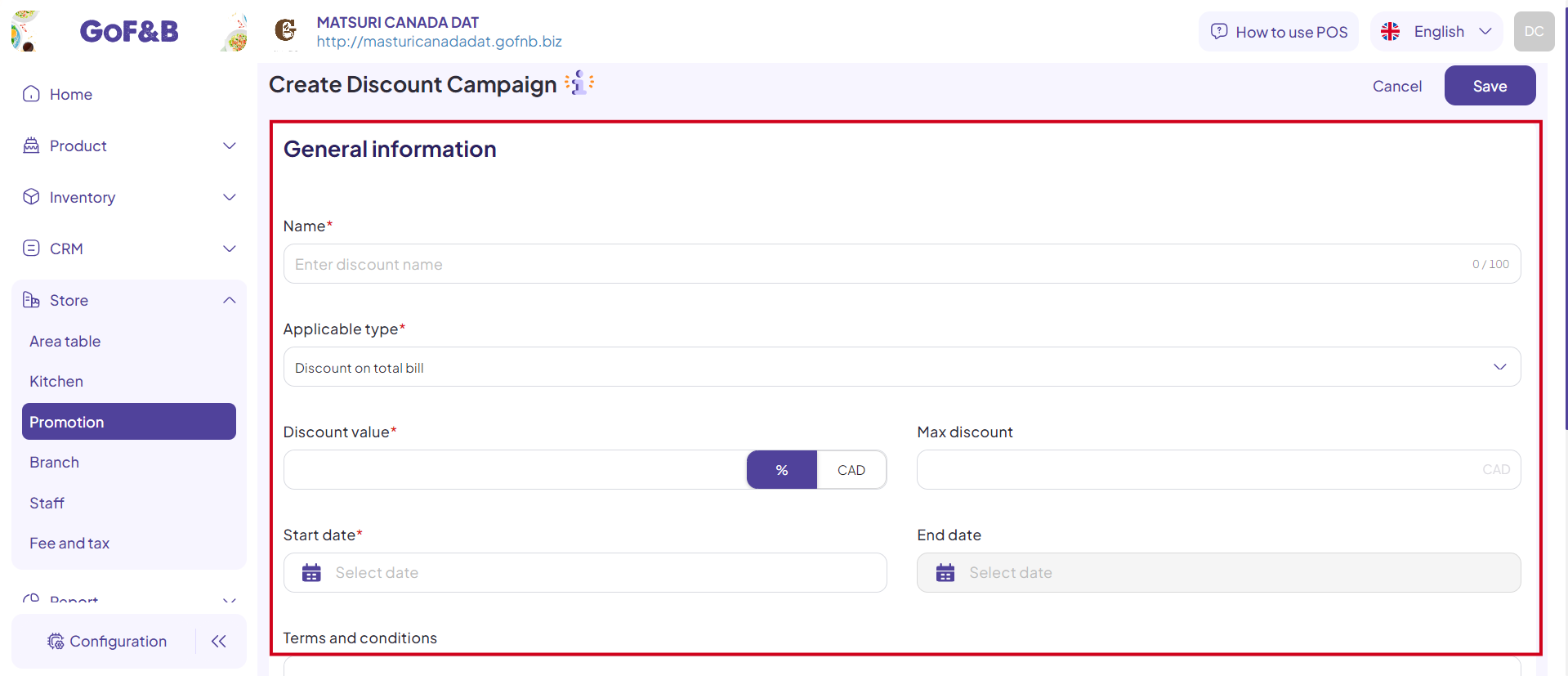Save the discount campaign
The image size is (1568, 676).
[1490, 86]
